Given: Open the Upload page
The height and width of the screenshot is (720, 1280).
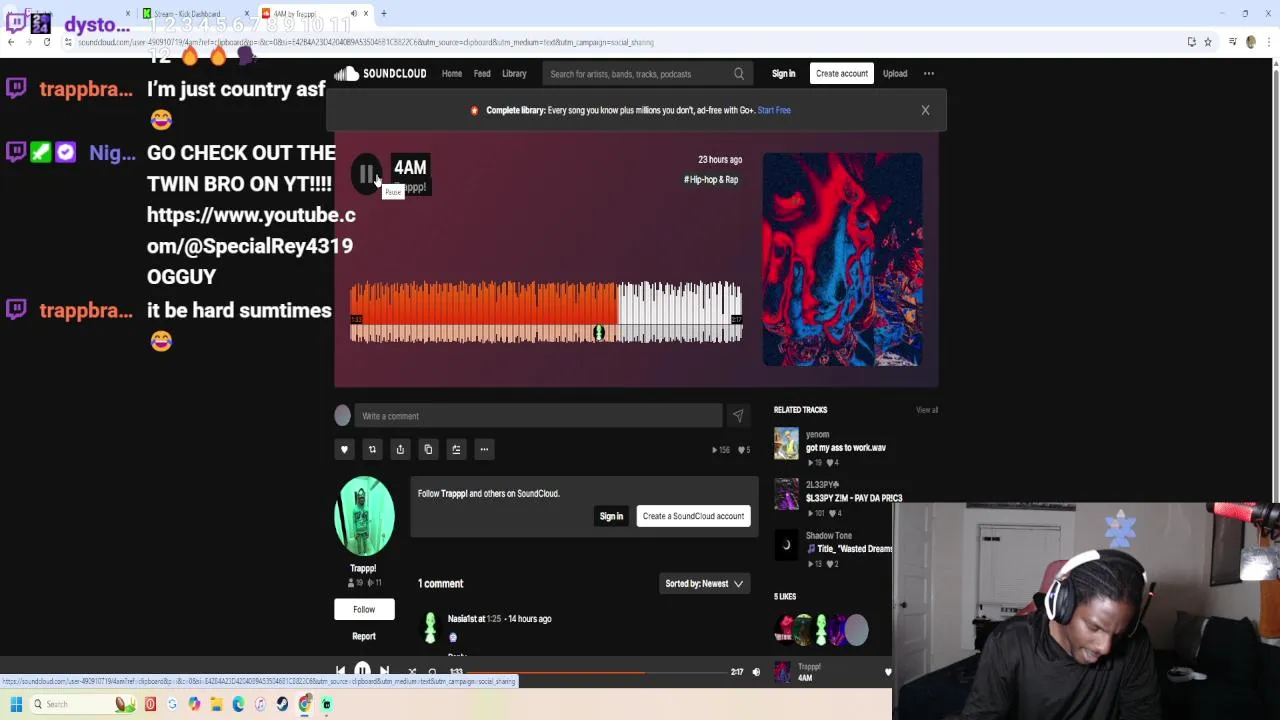Looking at the screenshot, I should 895,74.
